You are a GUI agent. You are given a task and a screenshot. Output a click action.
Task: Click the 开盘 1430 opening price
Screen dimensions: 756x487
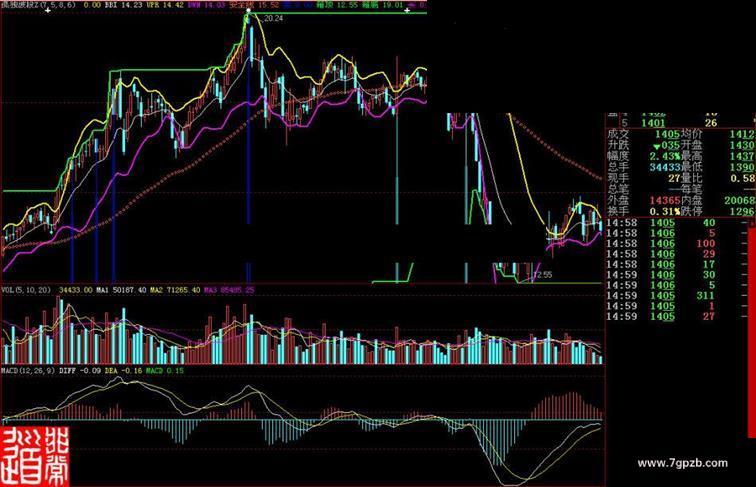(742, 145)
